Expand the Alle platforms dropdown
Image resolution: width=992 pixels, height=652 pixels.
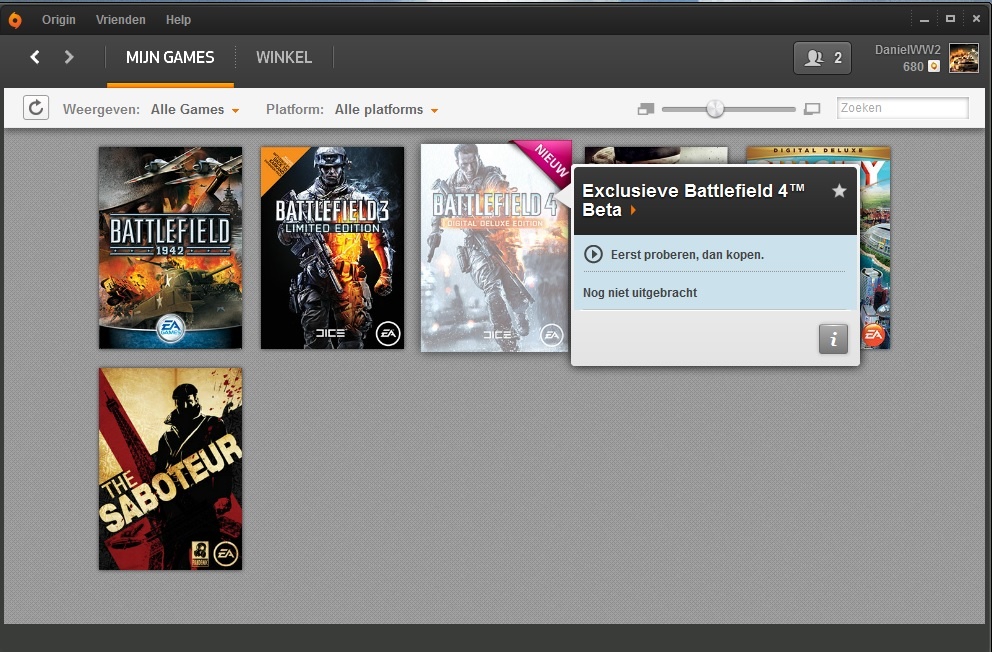pyautogui.click(x=387, y=109)
